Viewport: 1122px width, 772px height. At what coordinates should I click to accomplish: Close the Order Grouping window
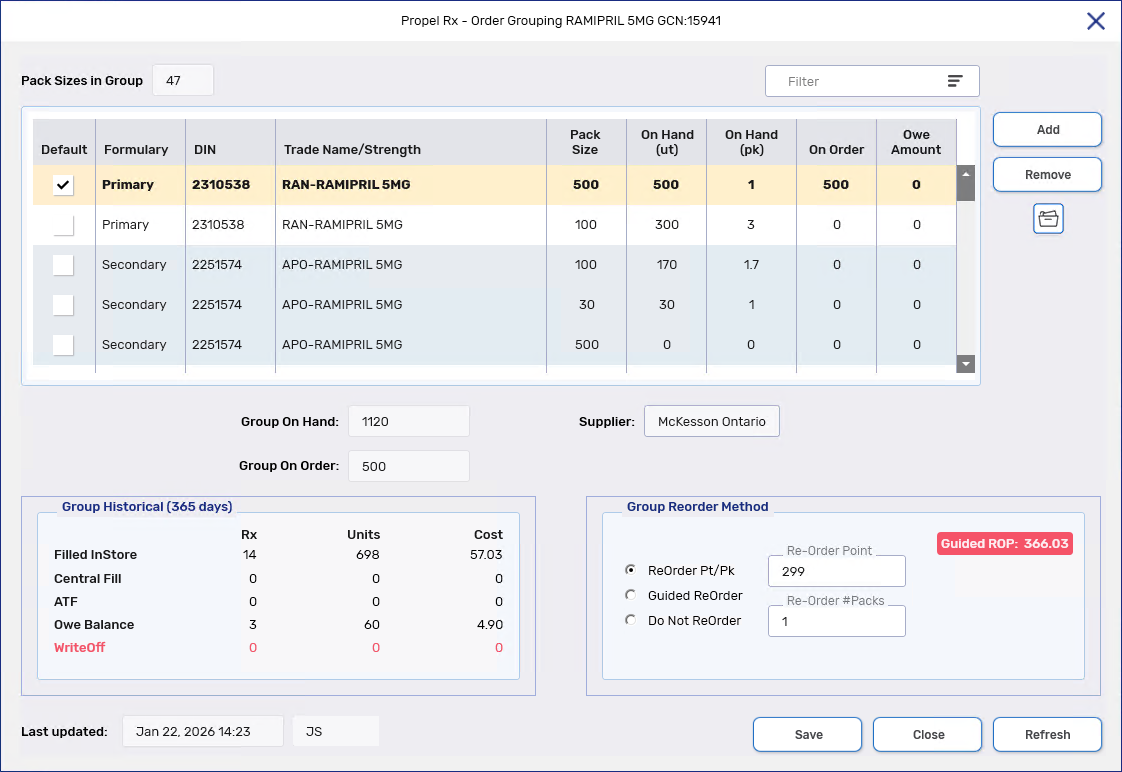(1096, 21)
